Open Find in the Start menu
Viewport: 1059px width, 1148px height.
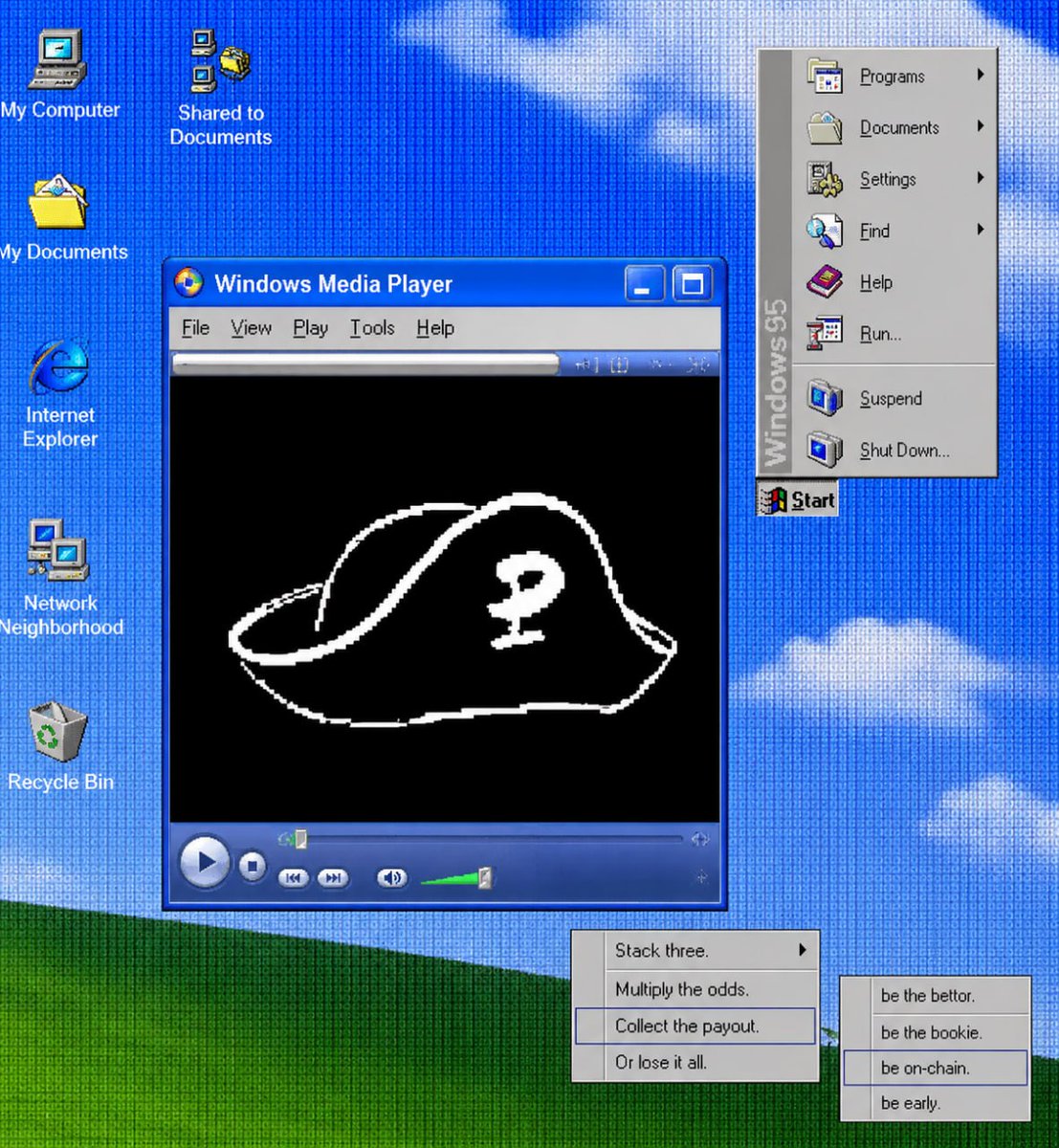[x=894, y=231]
